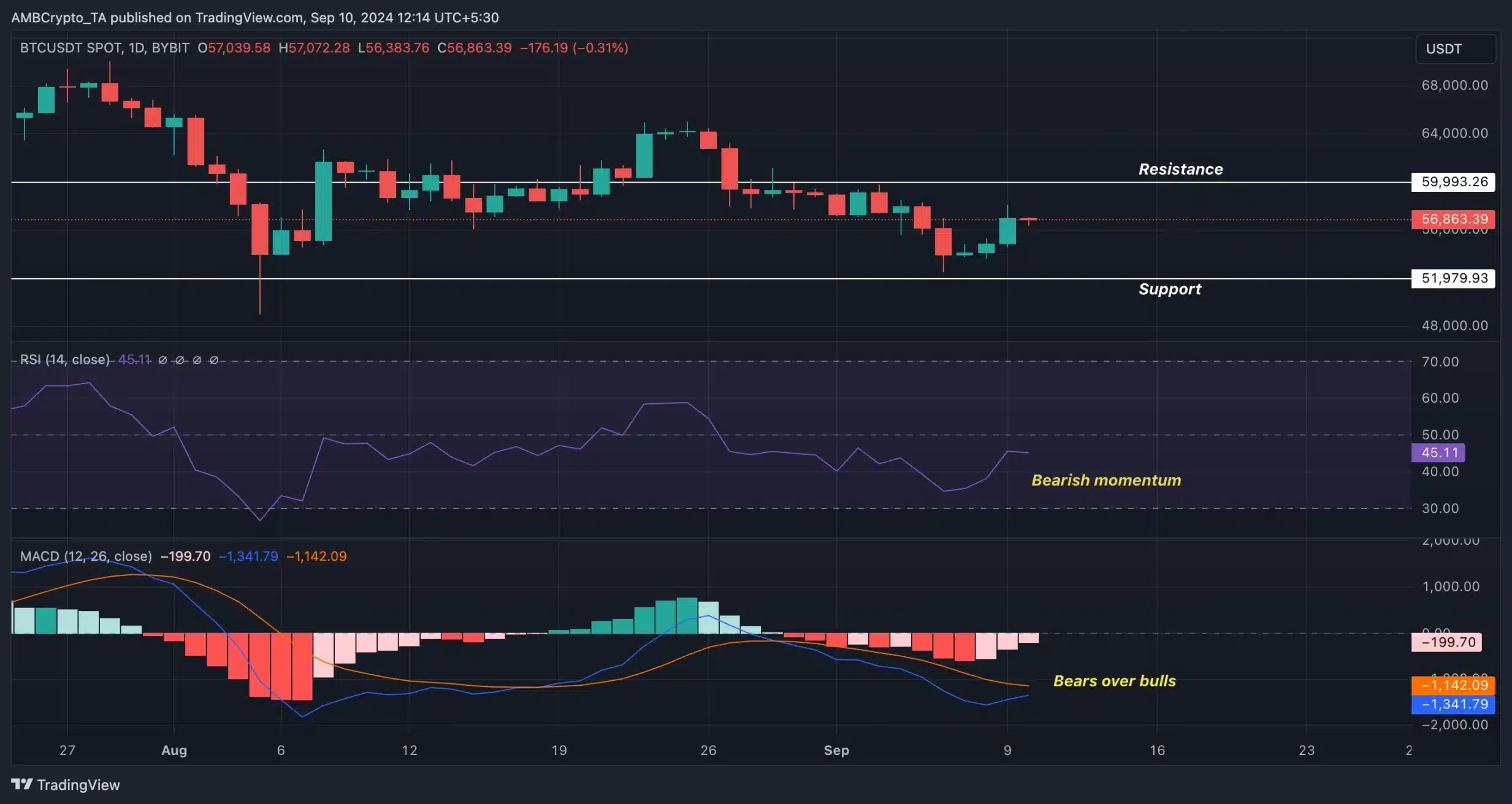Click the -199.70 MACD histogram label
Viewport: 1512px width, 804px height.
coord(1447,642)
